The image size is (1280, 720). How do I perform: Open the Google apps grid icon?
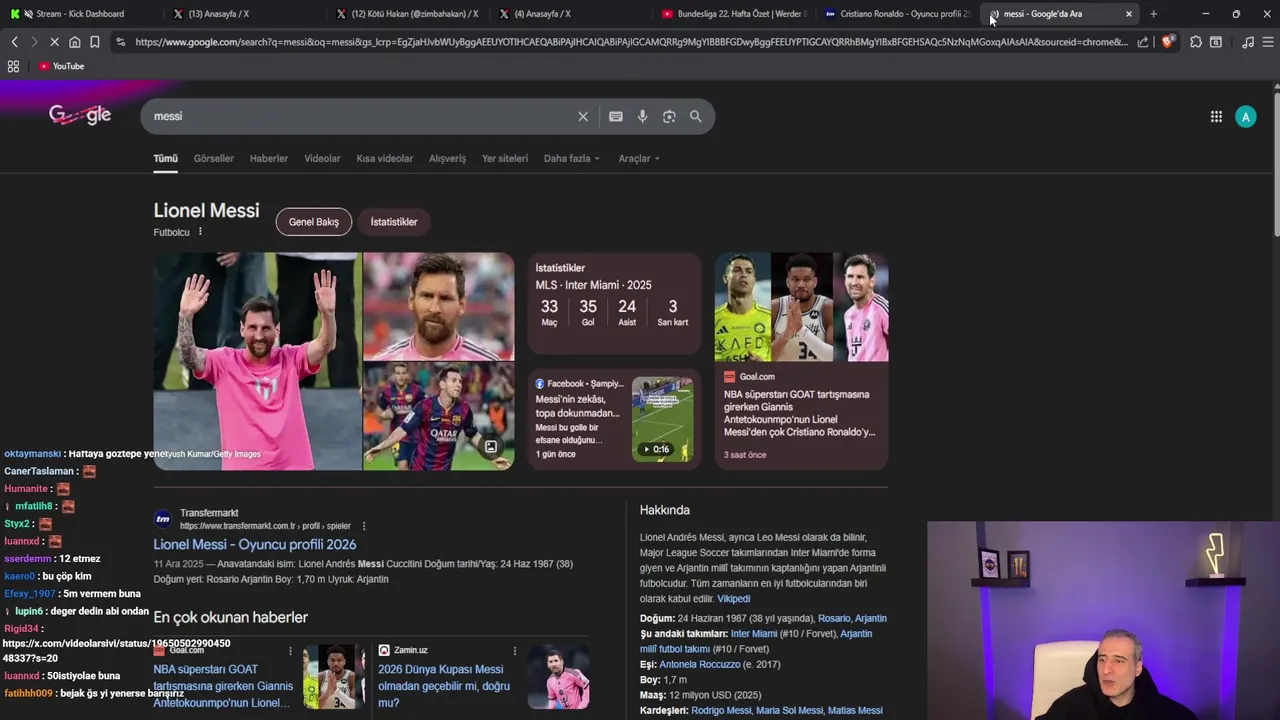(x=1216, y=116)
